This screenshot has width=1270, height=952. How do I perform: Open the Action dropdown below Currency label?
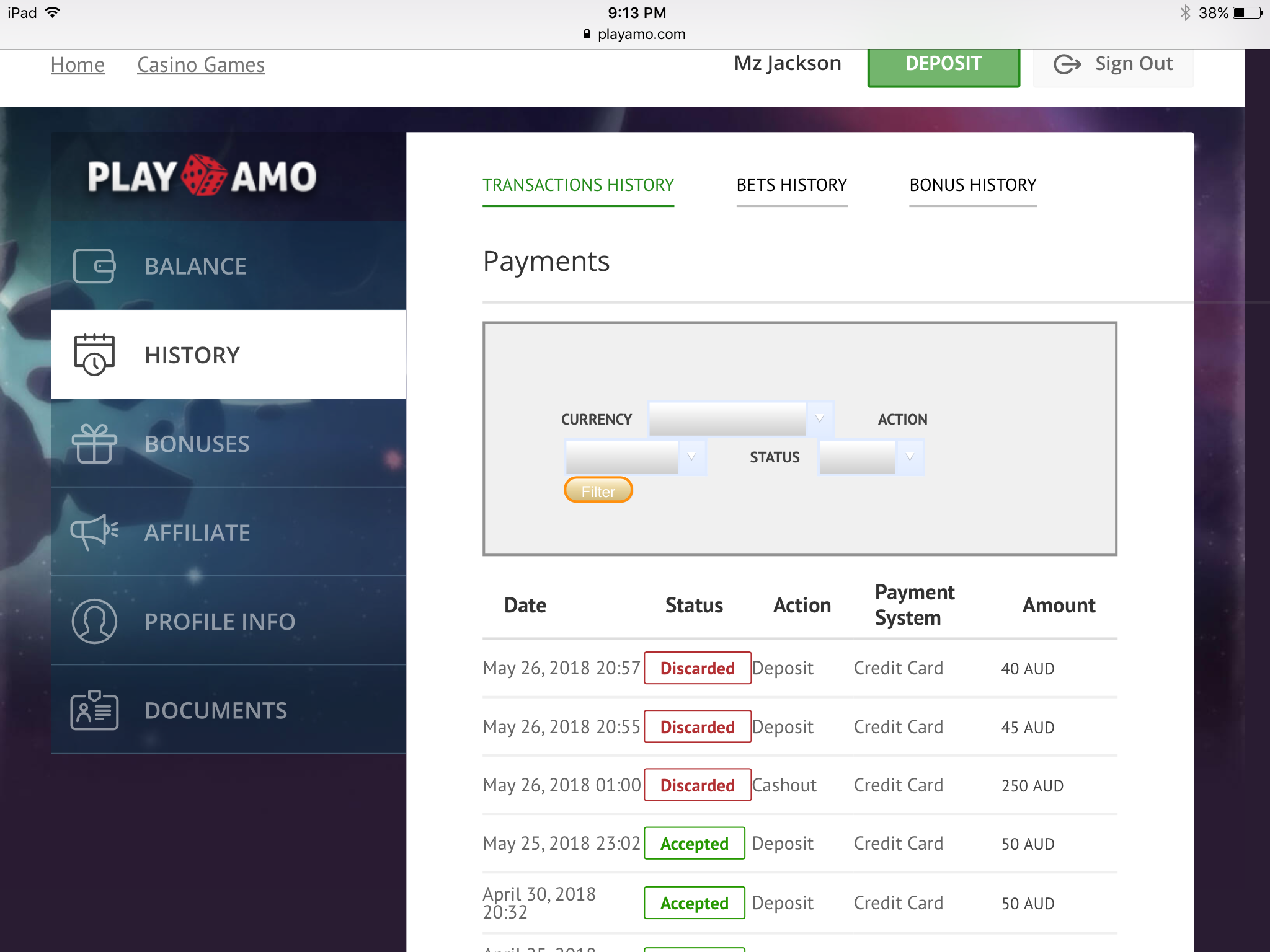tap(635, 457)
